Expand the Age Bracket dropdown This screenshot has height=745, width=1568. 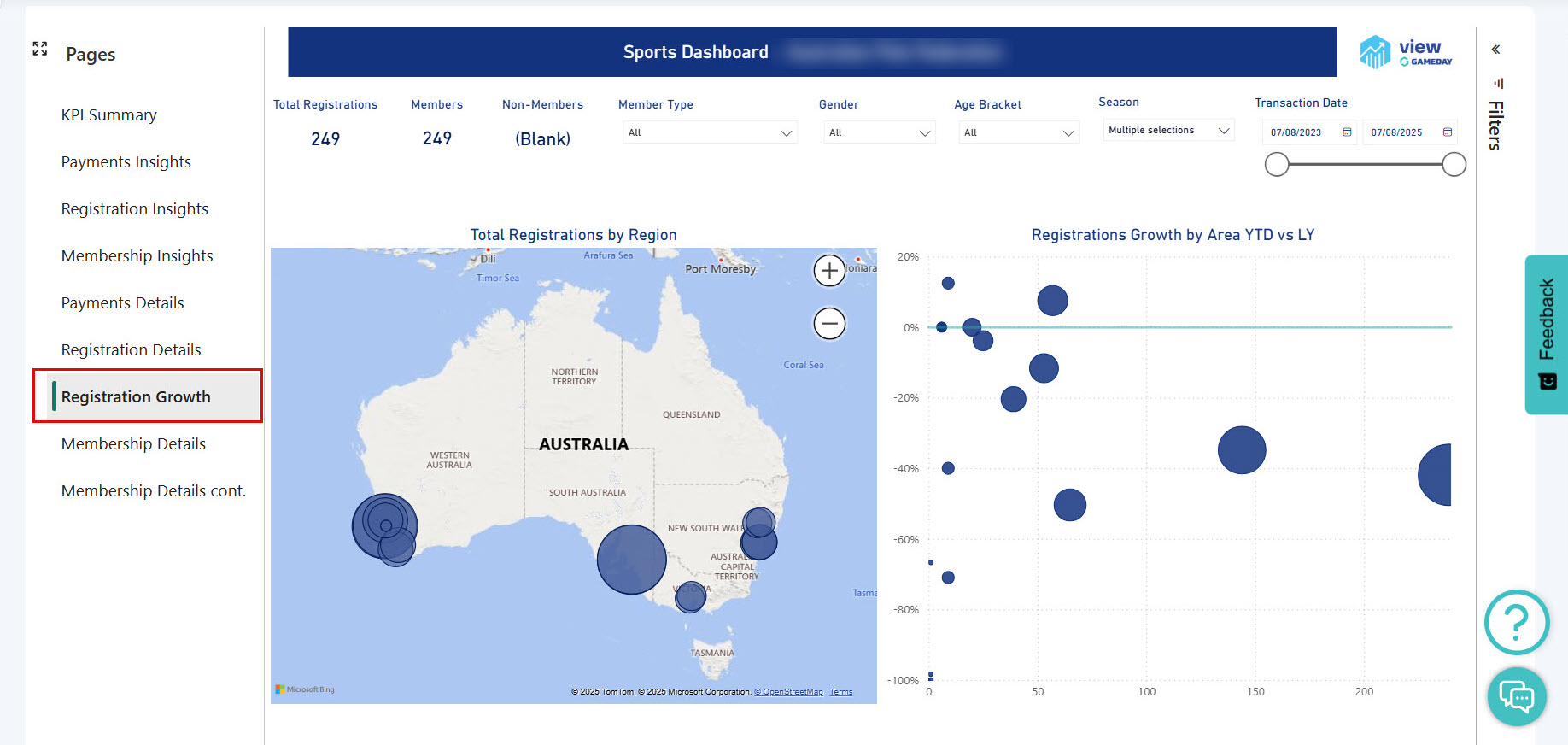click(x=1018, y=132)
